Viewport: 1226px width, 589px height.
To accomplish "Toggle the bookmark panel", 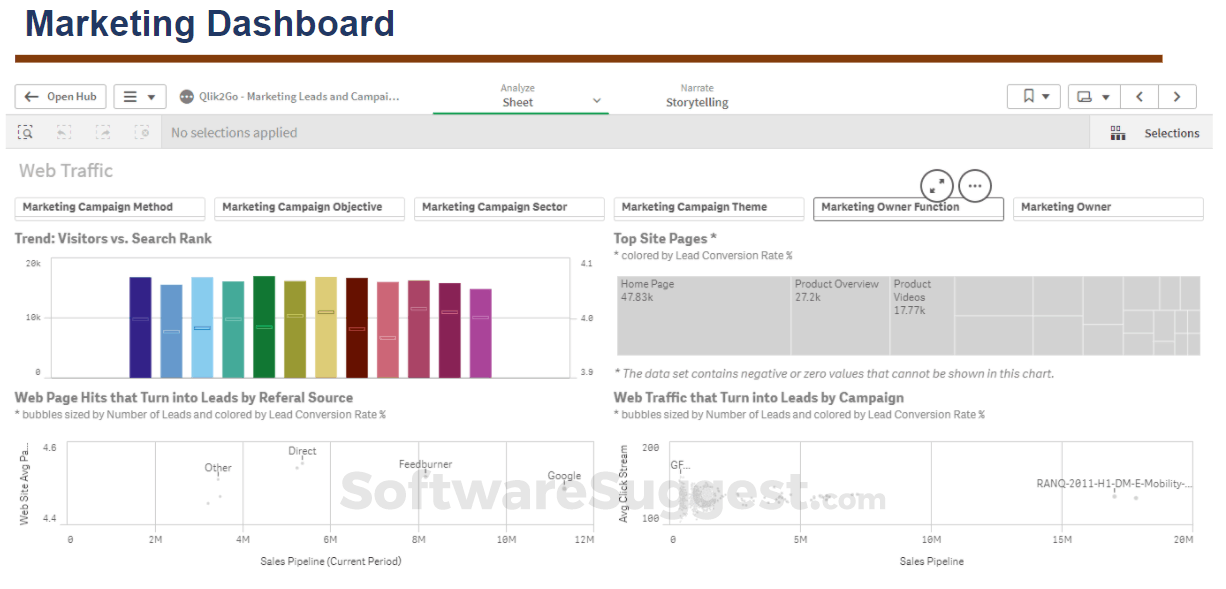I will click(1027, 96).
